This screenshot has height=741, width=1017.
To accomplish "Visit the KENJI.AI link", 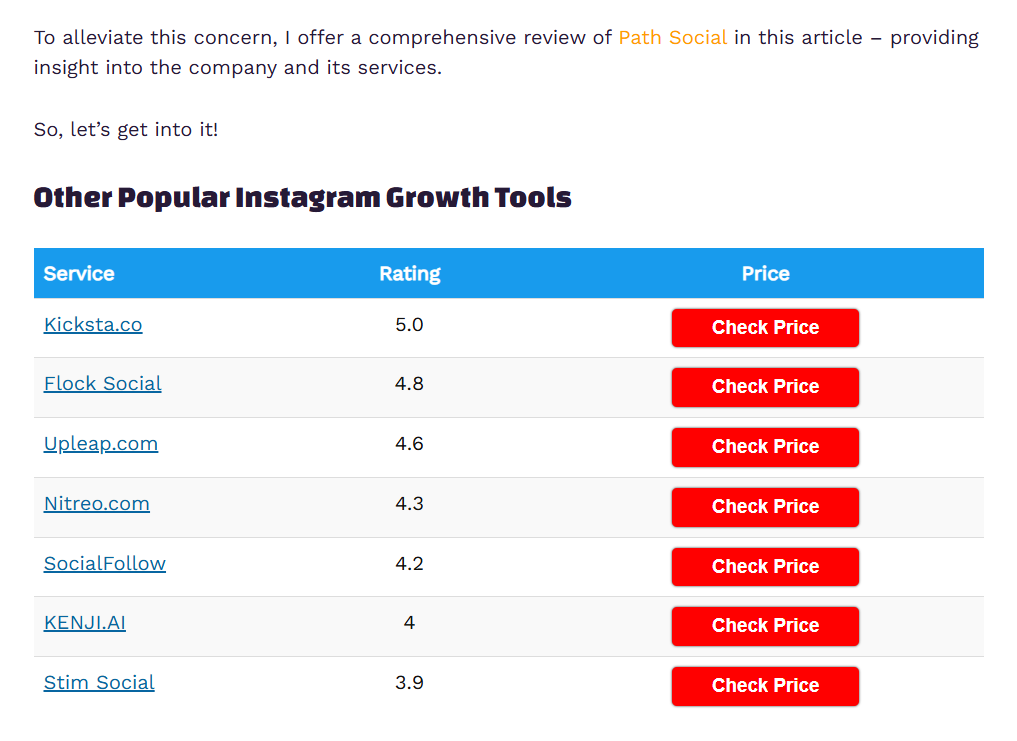I will (x=84, y=623).
